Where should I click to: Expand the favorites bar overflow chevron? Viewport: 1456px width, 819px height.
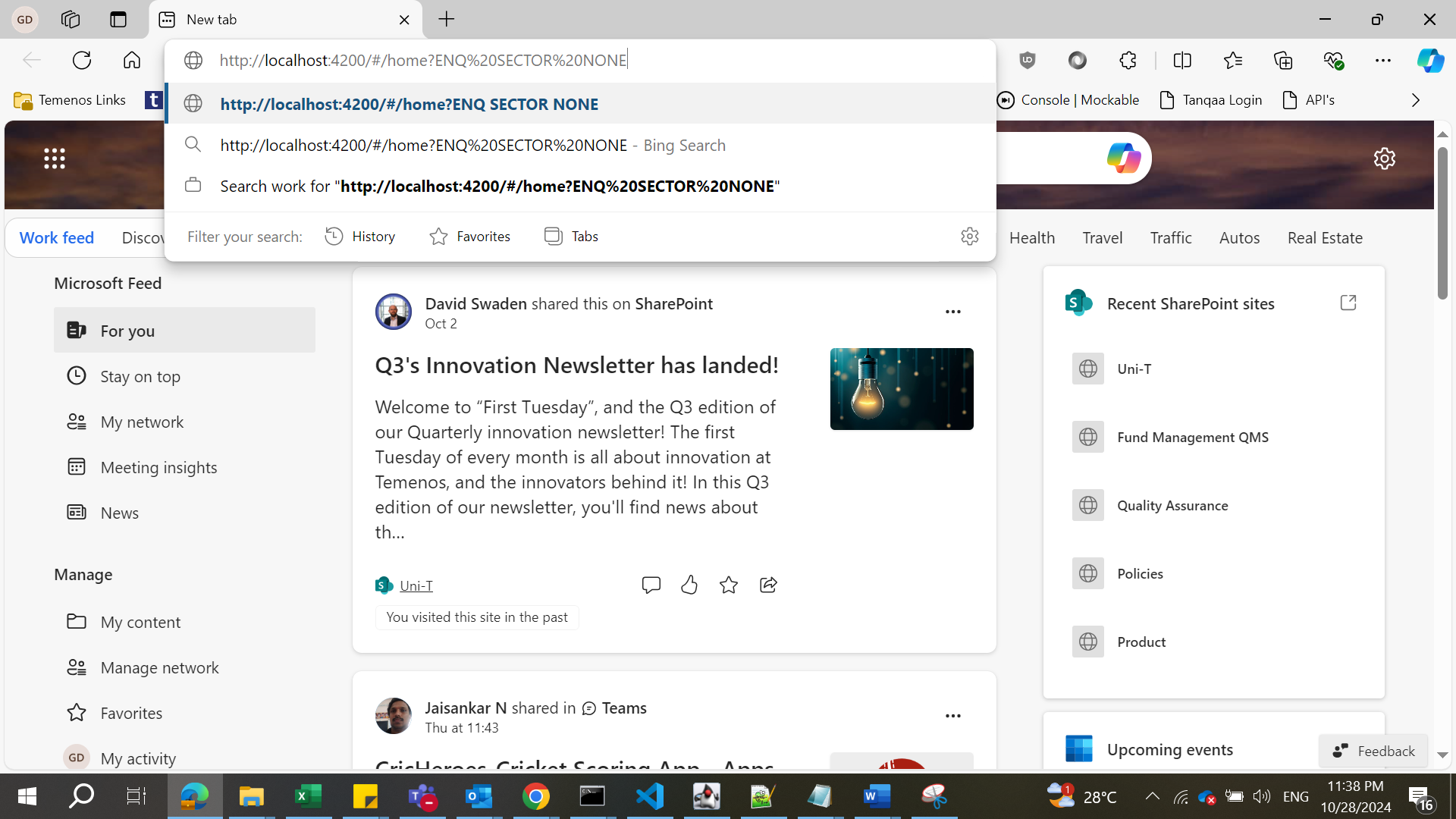[x=1415, y=100]
